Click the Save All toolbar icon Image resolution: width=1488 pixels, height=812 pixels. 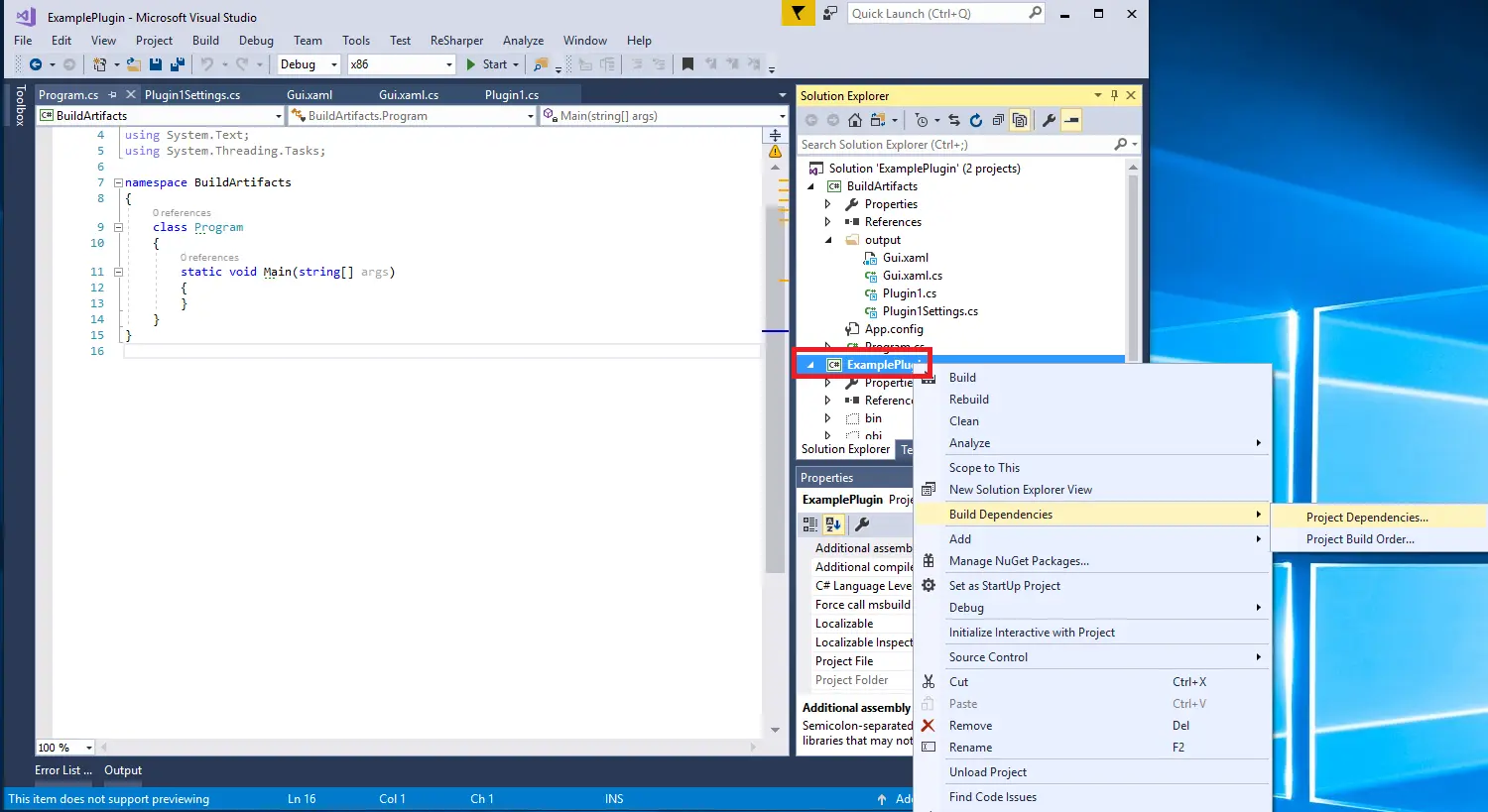178,64
